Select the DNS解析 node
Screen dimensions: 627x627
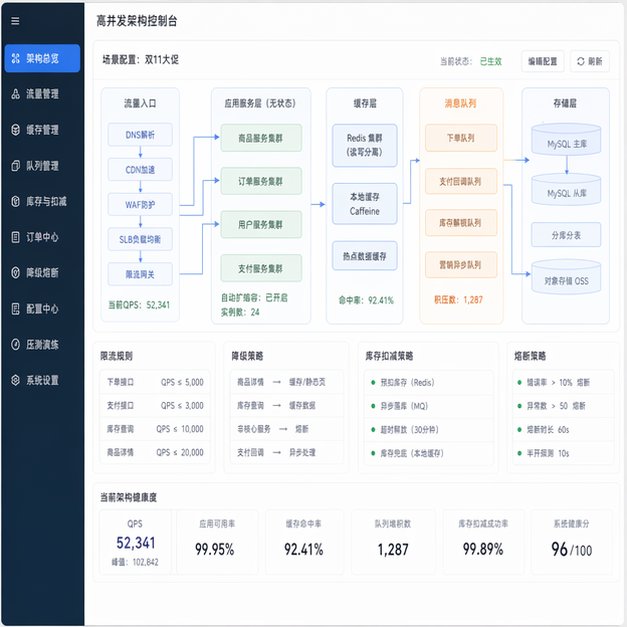[x=140, y=135]
